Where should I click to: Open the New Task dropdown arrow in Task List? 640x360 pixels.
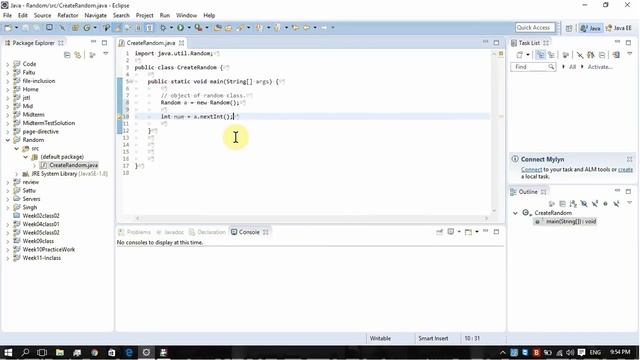point(528,55)
